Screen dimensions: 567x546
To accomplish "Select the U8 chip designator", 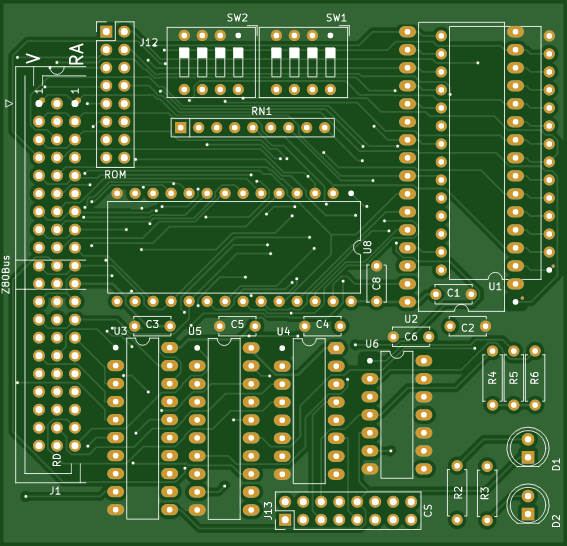I will pyautogui.click(x=367, y=247).
